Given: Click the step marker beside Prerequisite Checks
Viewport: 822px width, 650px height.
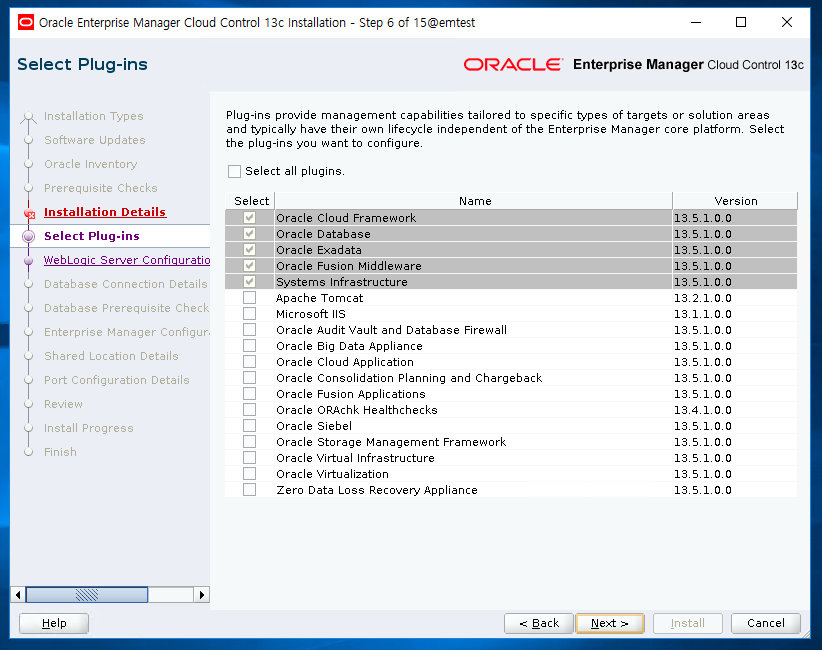Looking at the screenshot, I should (x=31, y=188).
